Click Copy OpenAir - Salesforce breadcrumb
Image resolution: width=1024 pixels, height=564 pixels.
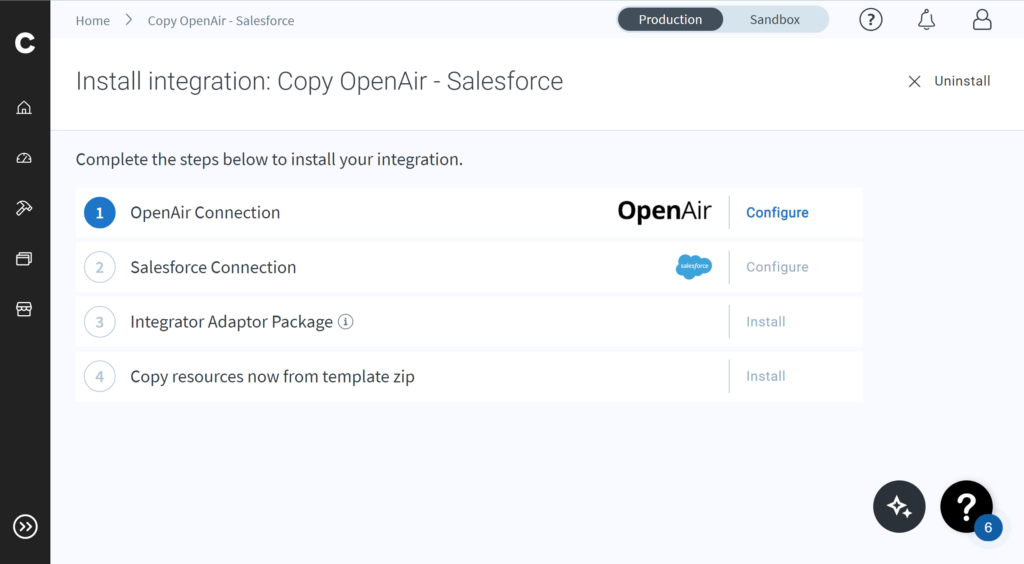click(221, 21)
